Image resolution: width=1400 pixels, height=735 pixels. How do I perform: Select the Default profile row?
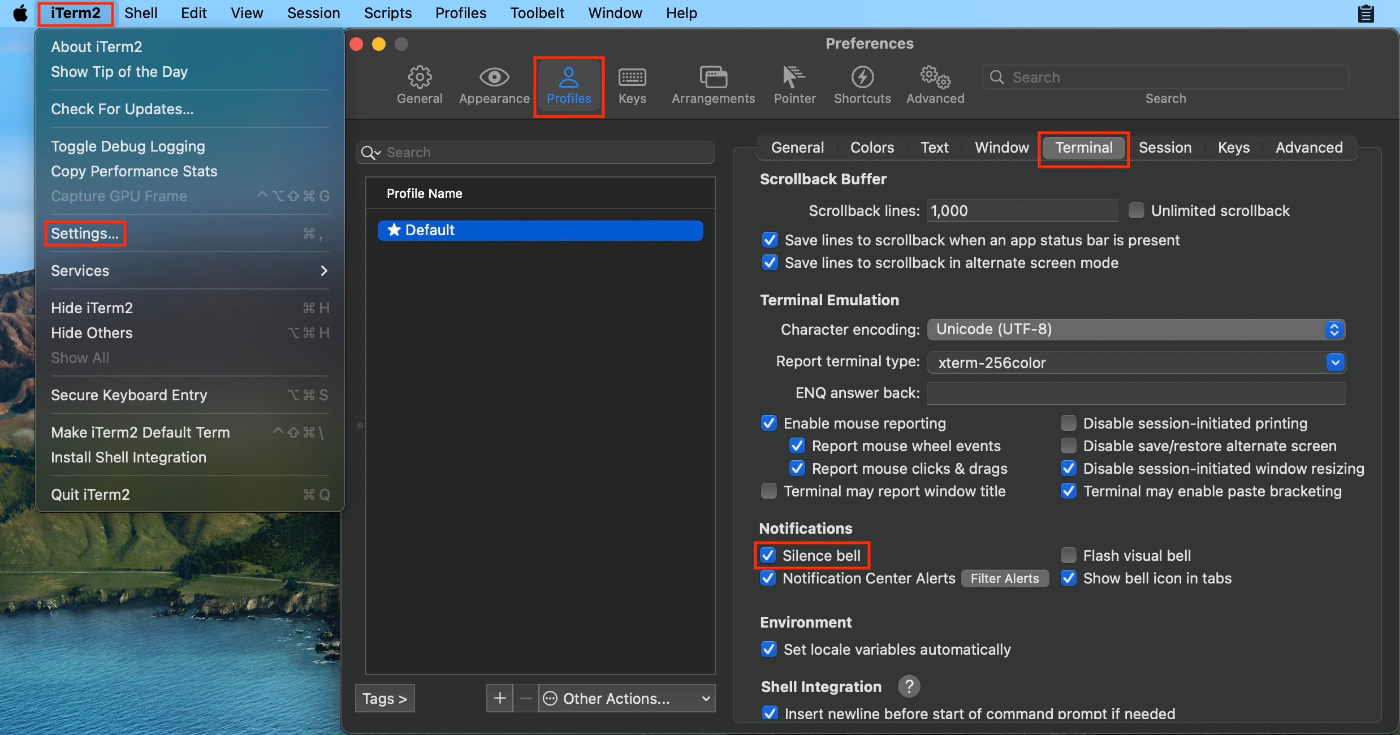click(540, 230)
